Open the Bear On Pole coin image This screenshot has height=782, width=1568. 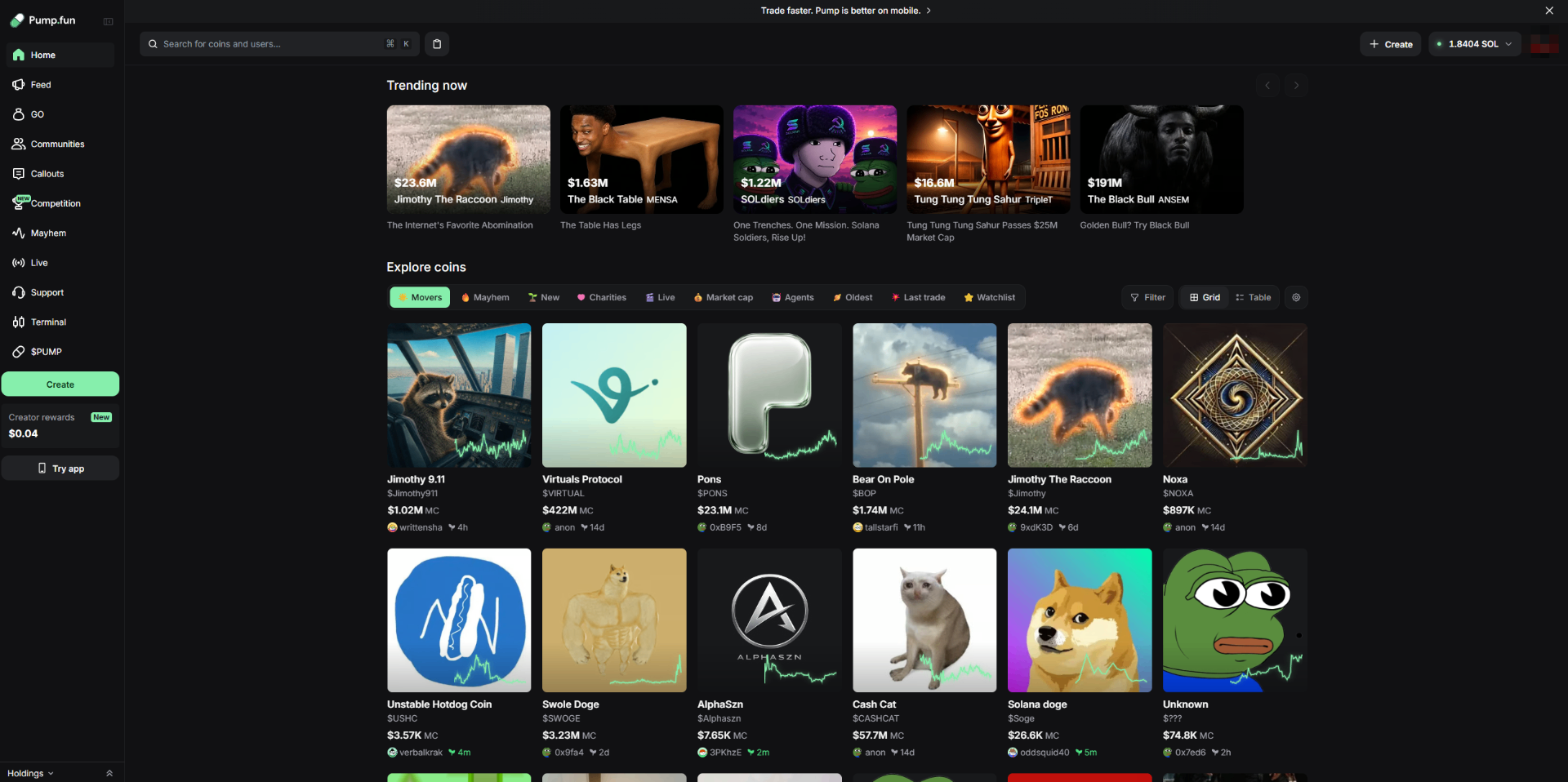924,395
